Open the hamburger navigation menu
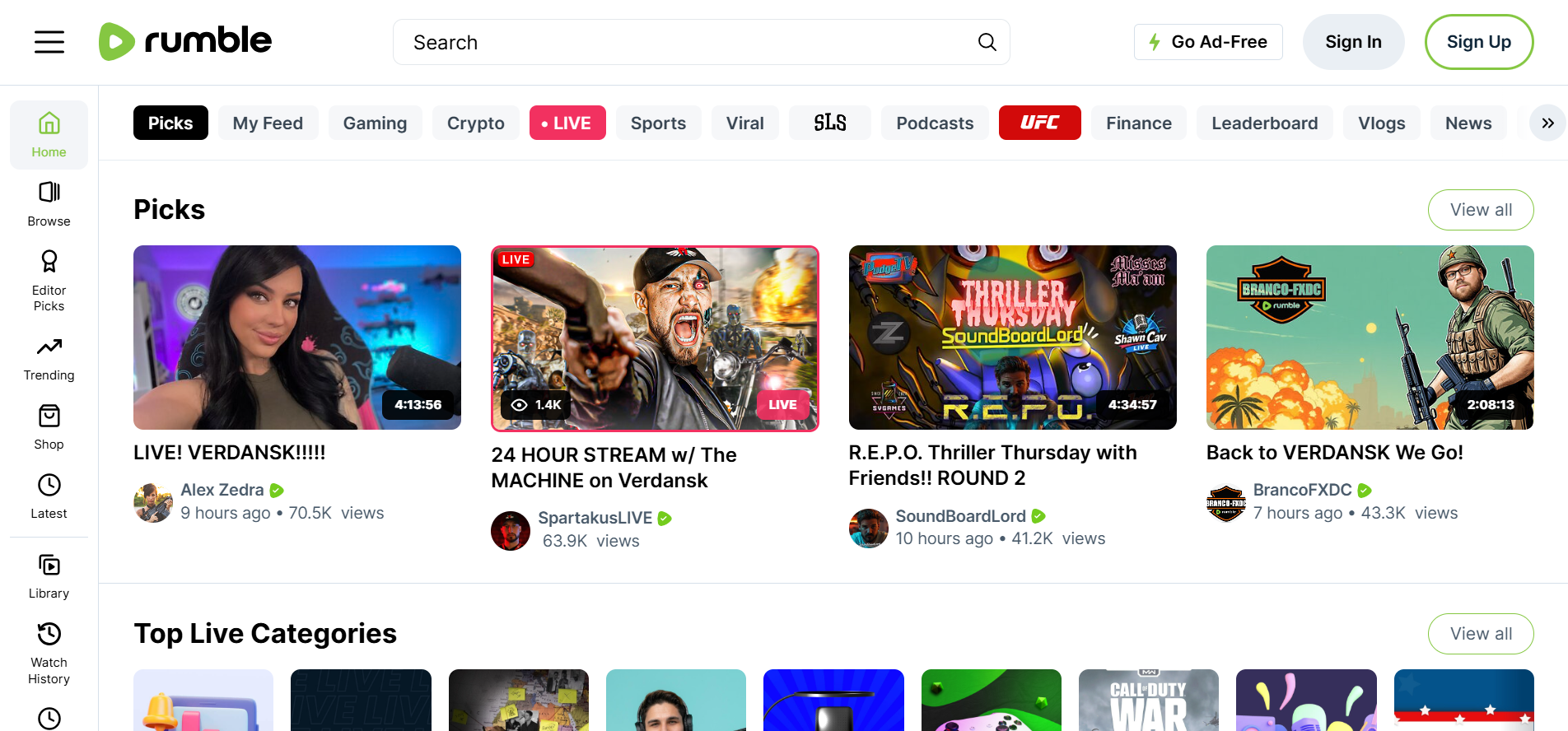 point(49,42)
